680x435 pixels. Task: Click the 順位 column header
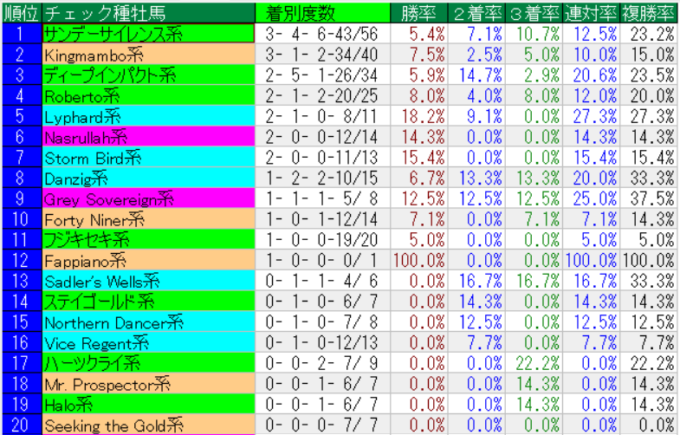point(21,14)
